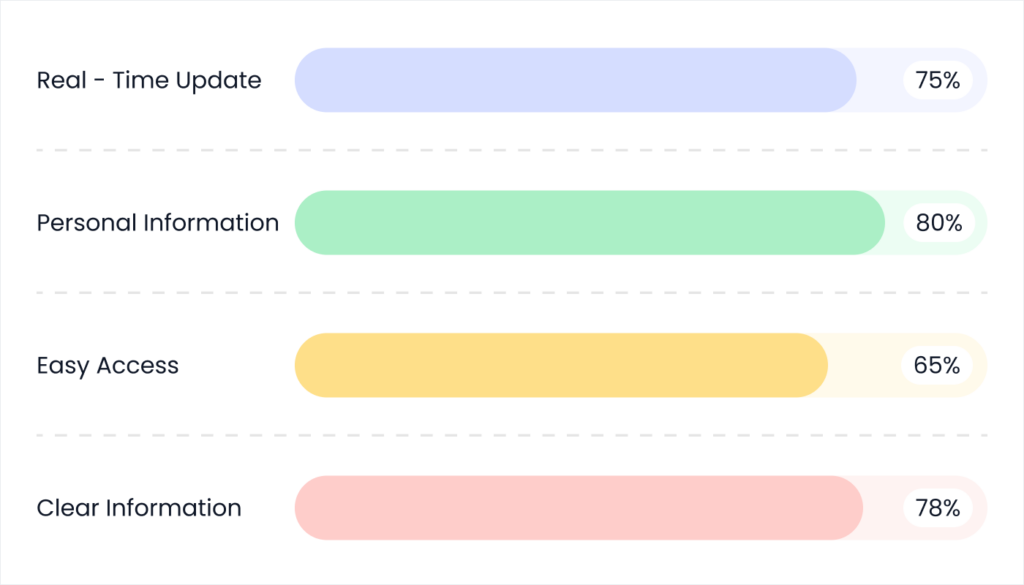Viewport: 1024px width, 585px height.
Task: Click the Real - Time Update label
Action: [149, 81]
